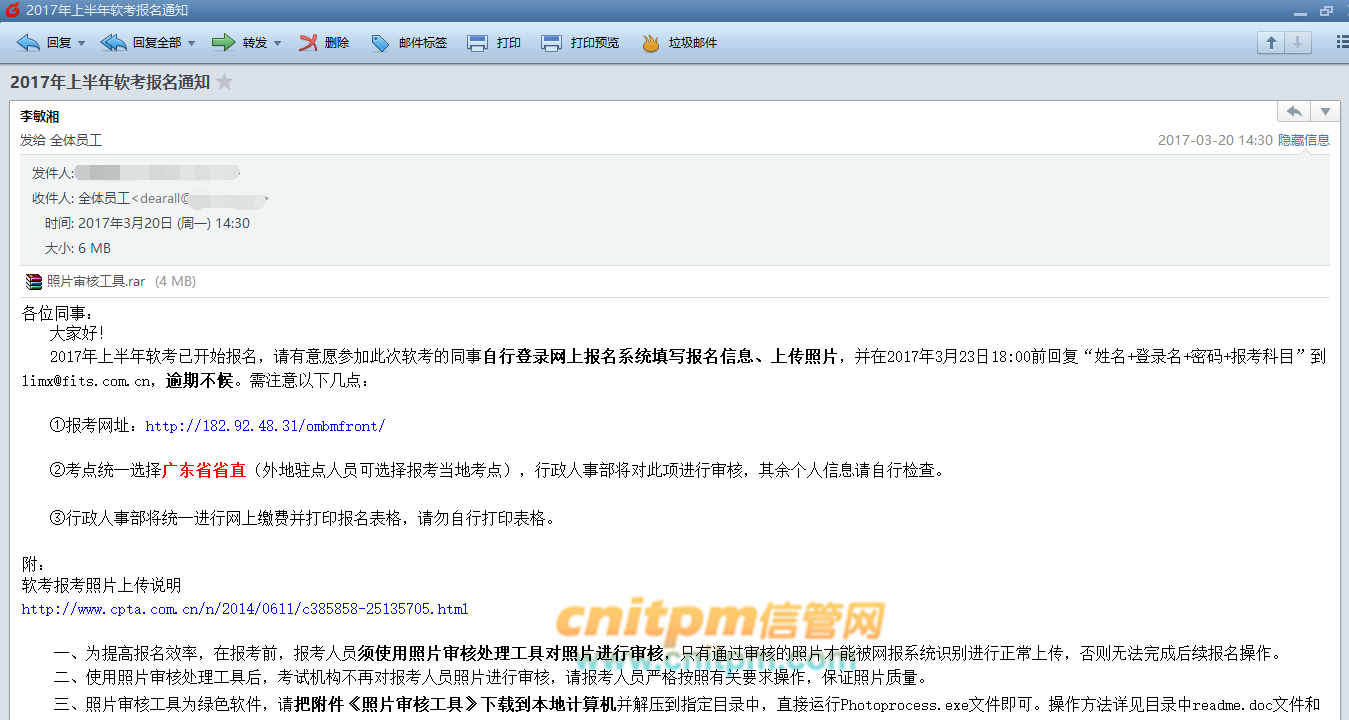
Task: Click the 转发 (Forward) green arrow icon
Action: tap(223, 43)
